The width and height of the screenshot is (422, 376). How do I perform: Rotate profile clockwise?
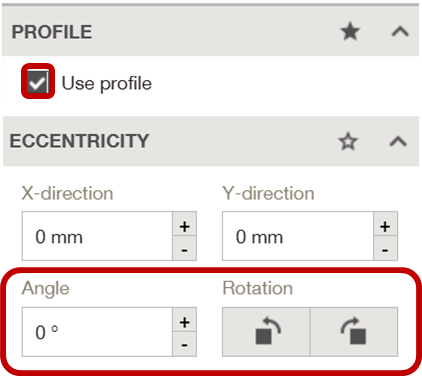click(354, 332)
